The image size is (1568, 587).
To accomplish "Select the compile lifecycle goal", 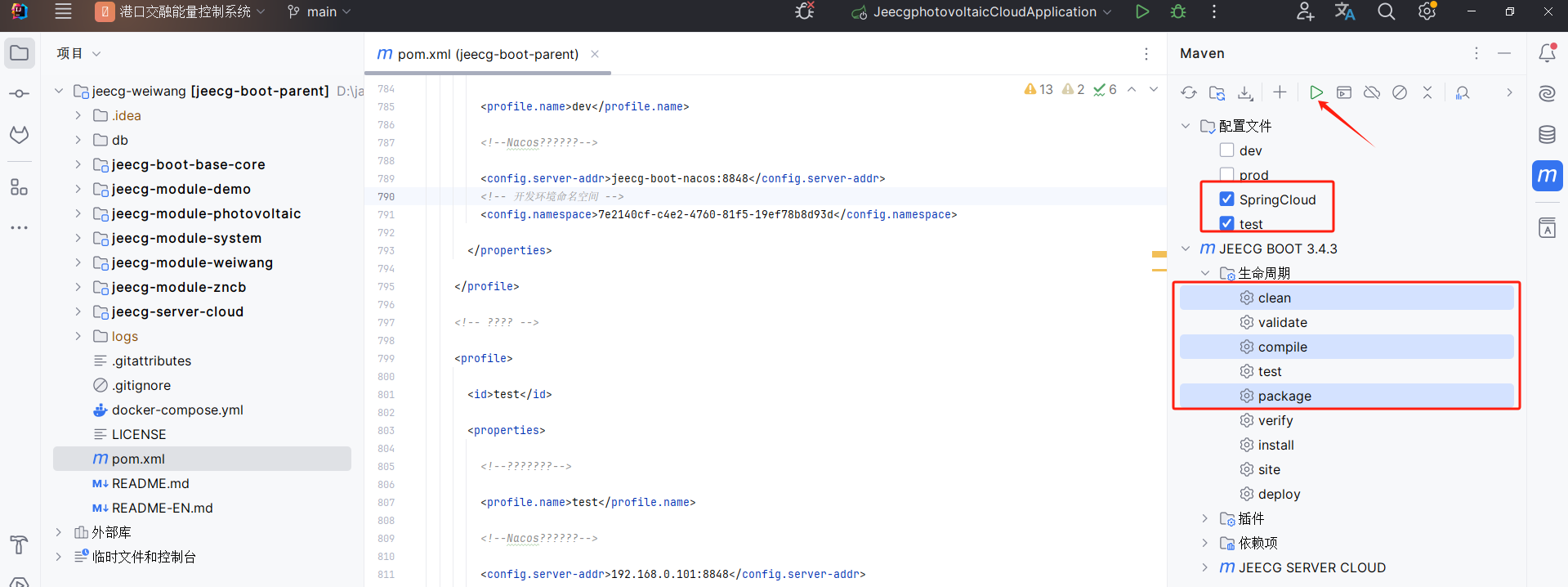I will pos(1347,347).
